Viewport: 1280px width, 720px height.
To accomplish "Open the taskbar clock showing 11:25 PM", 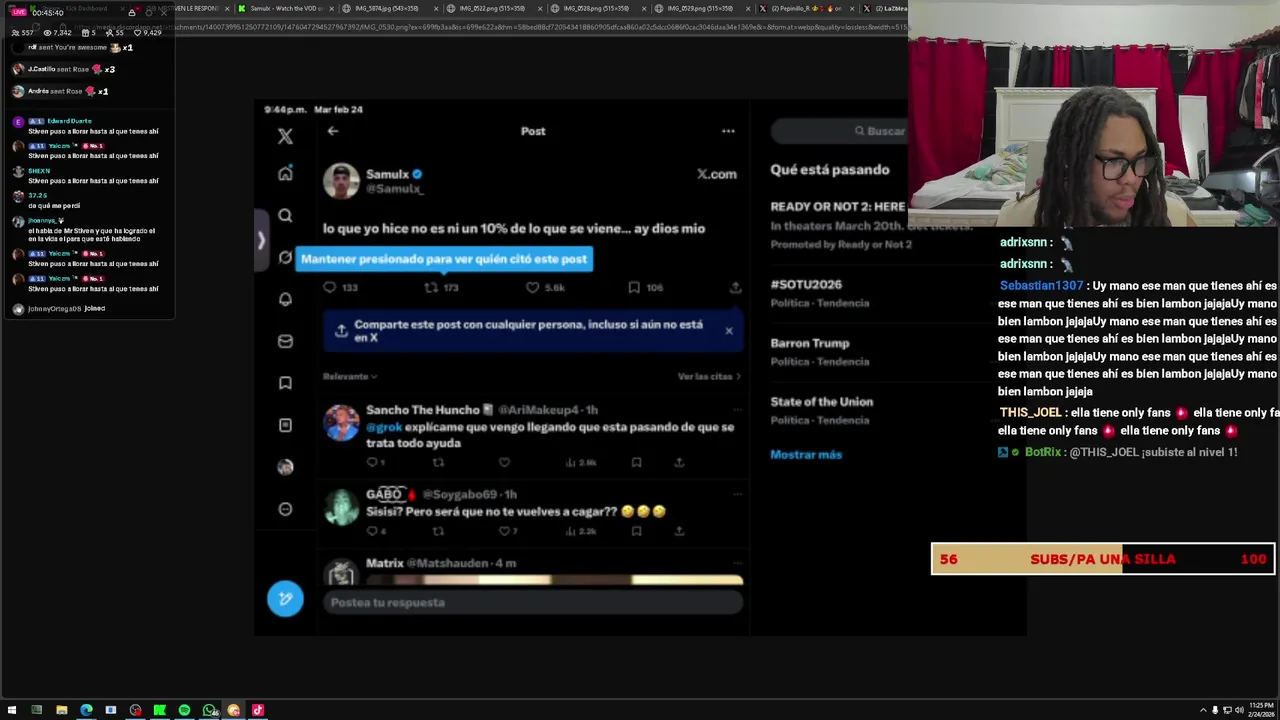I will [x=1260, y=710].
